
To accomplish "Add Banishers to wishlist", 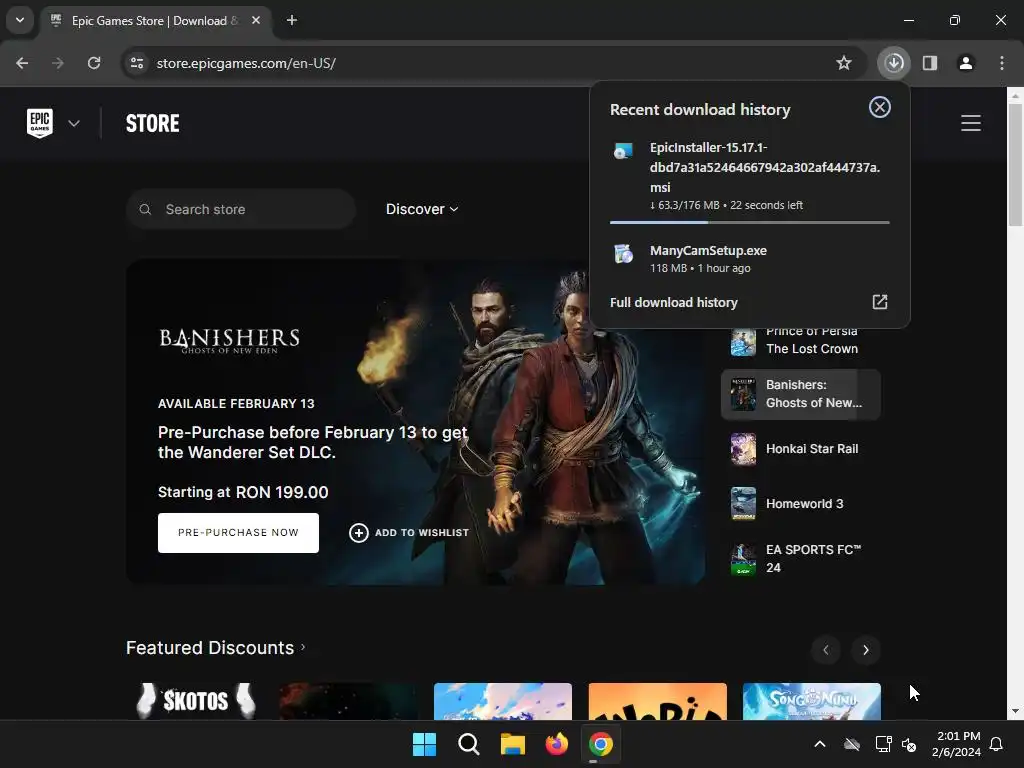I will (x=409, y=533).
